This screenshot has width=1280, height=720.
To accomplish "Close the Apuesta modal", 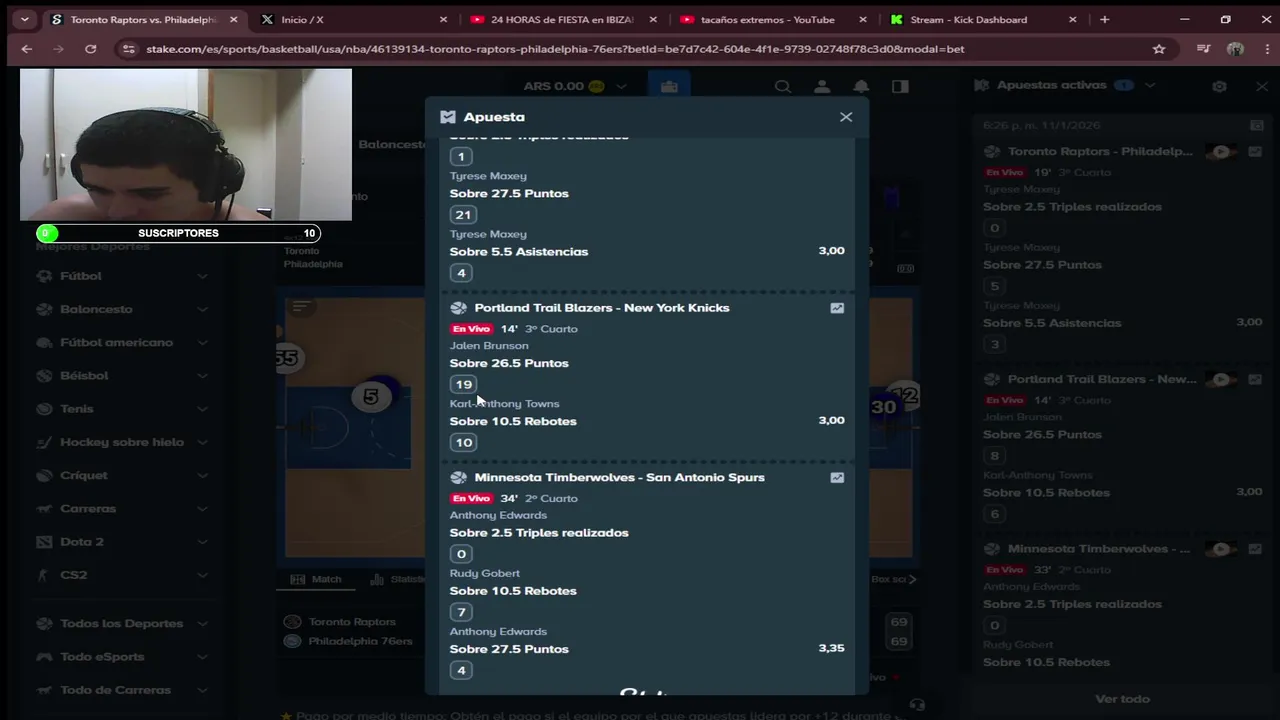I will coord(846,117).
